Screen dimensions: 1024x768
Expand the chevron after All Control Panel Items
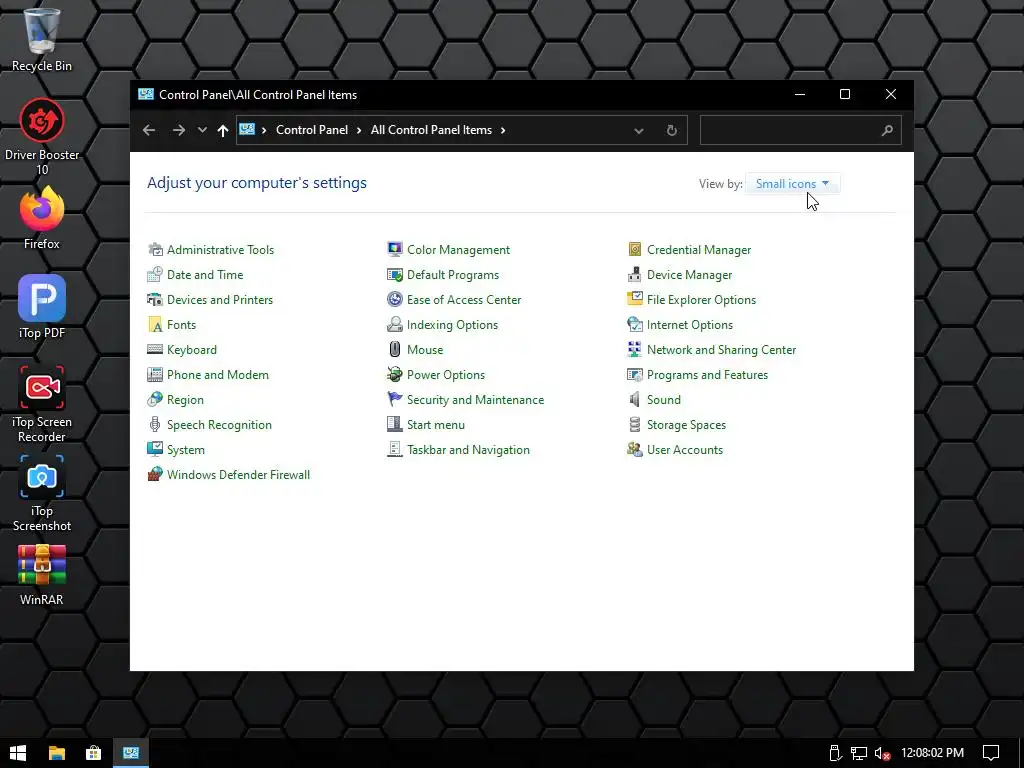pos(503,130)
